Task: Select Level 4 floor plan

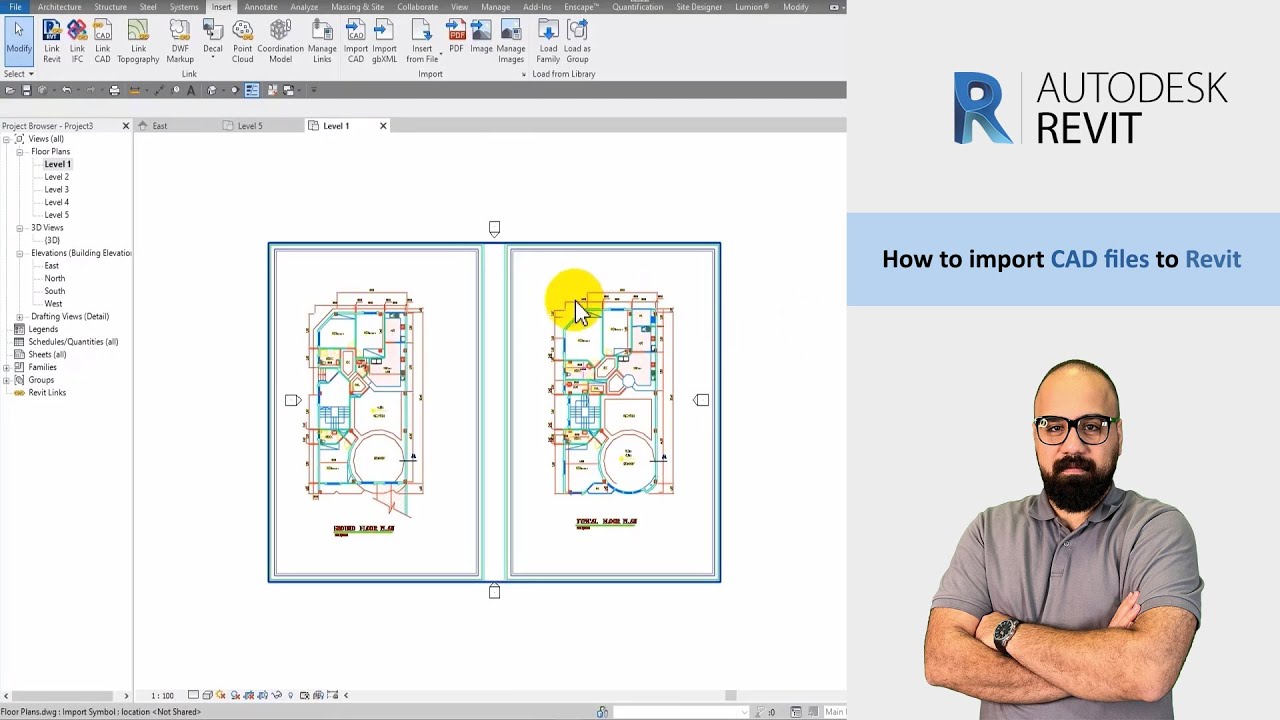Action: (56, 202)
